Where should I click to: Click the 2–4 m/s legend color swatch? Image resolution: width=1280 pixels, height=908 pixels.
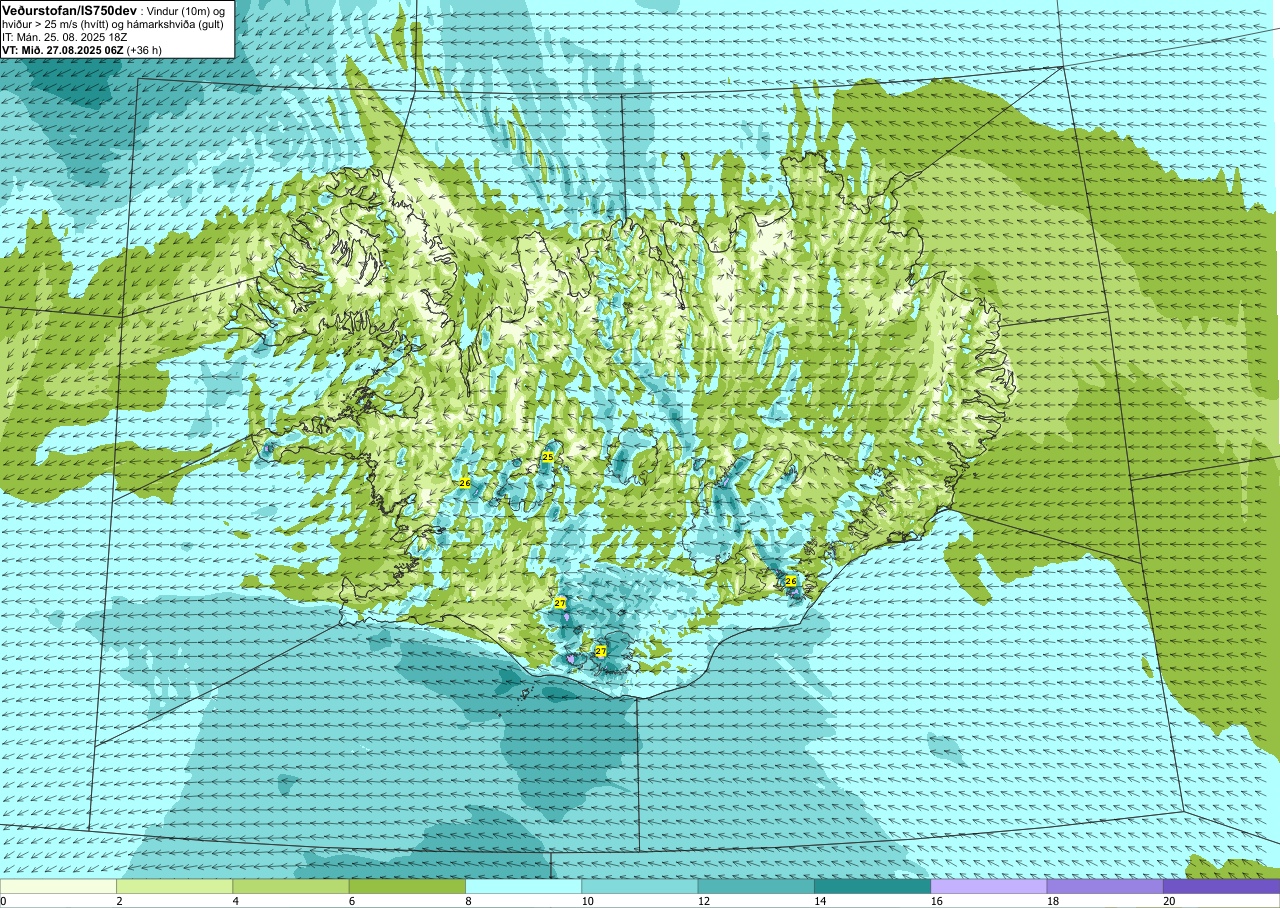click(x=174, y=886)
